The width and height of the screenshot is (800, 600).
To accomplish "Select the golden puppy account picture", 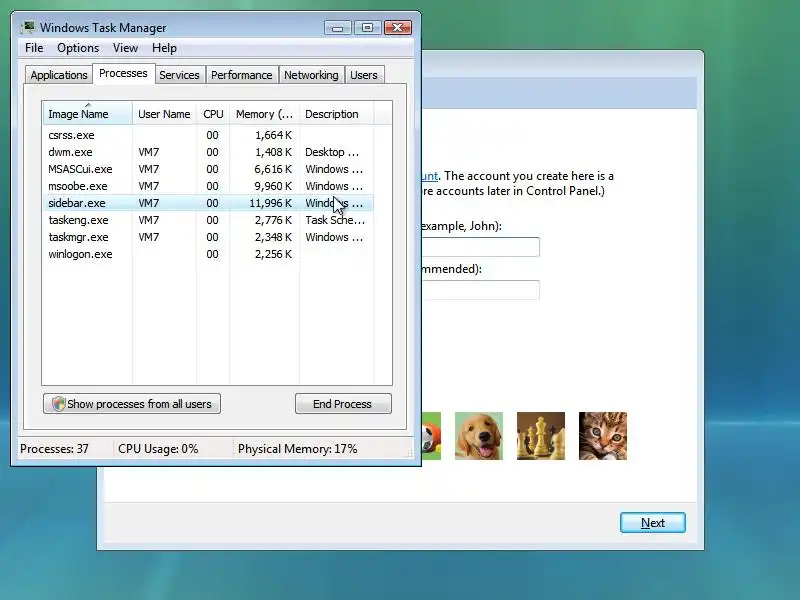I will [479, 436].
